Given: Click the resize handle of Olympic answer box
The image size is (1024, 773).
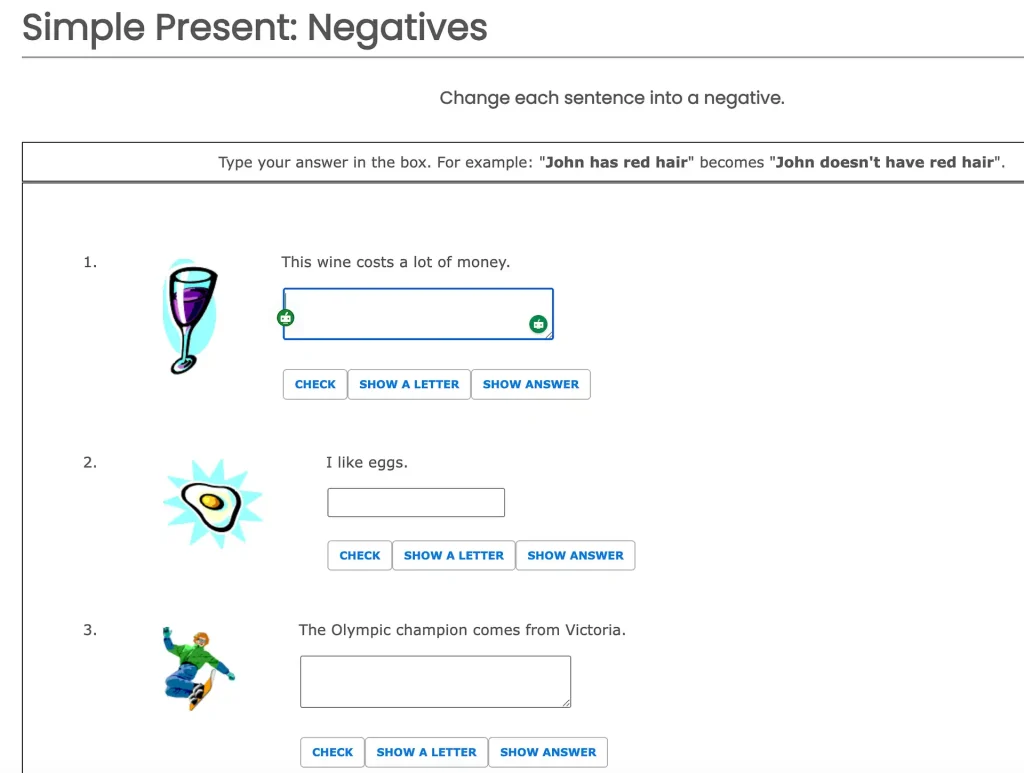Looking at the screenshot, I should (565, 702).
